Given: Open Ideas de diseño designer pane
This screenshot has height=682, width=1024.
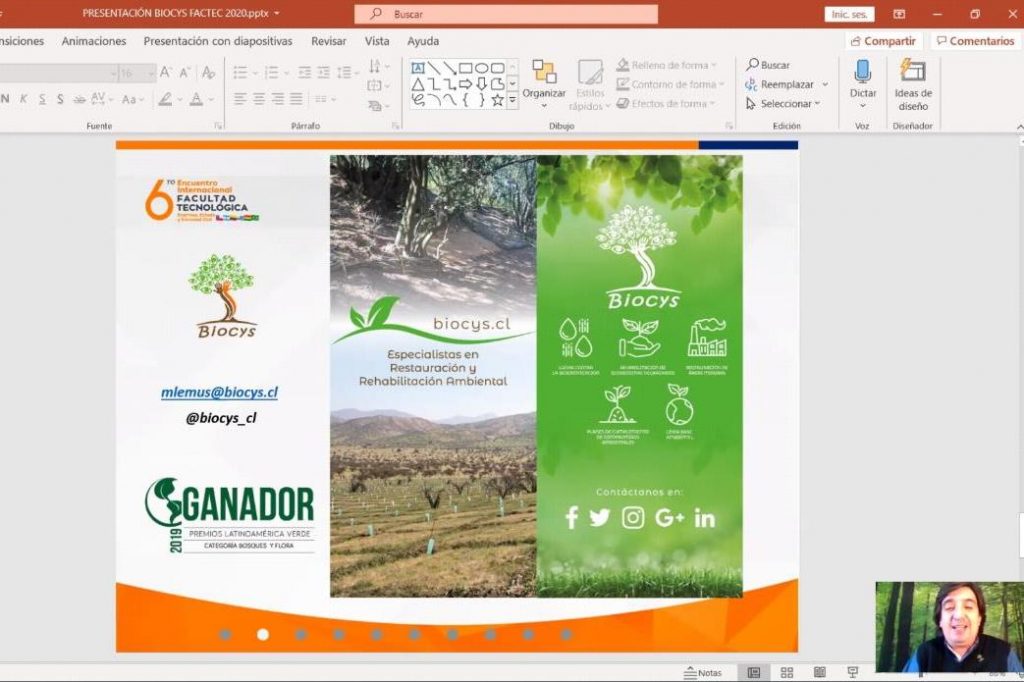Looking at the screenshot, I should point(913,85).
